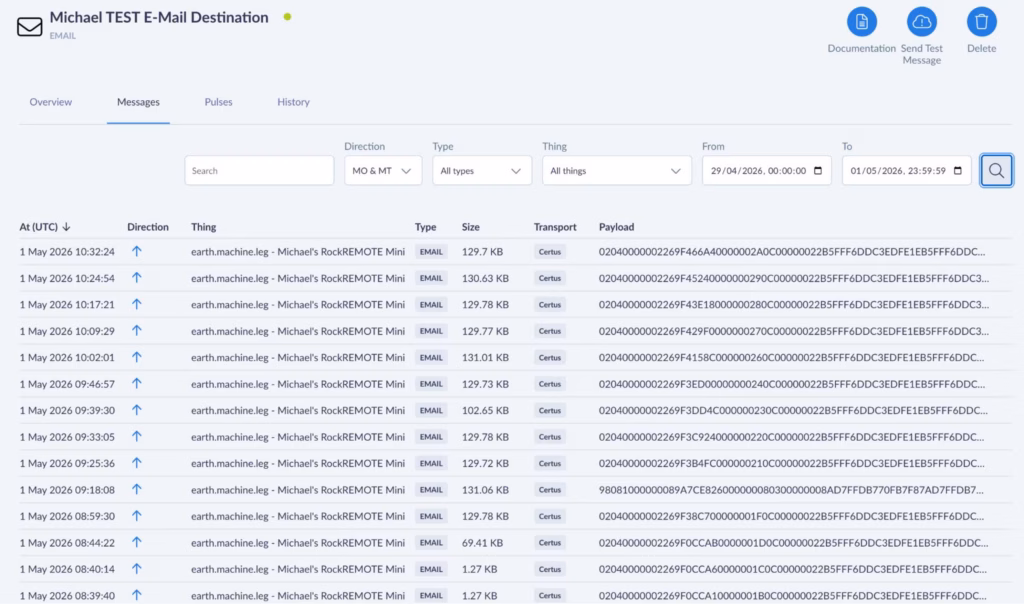Click the envelope email destination icon

pyautogui.click(x=29, y=26)
